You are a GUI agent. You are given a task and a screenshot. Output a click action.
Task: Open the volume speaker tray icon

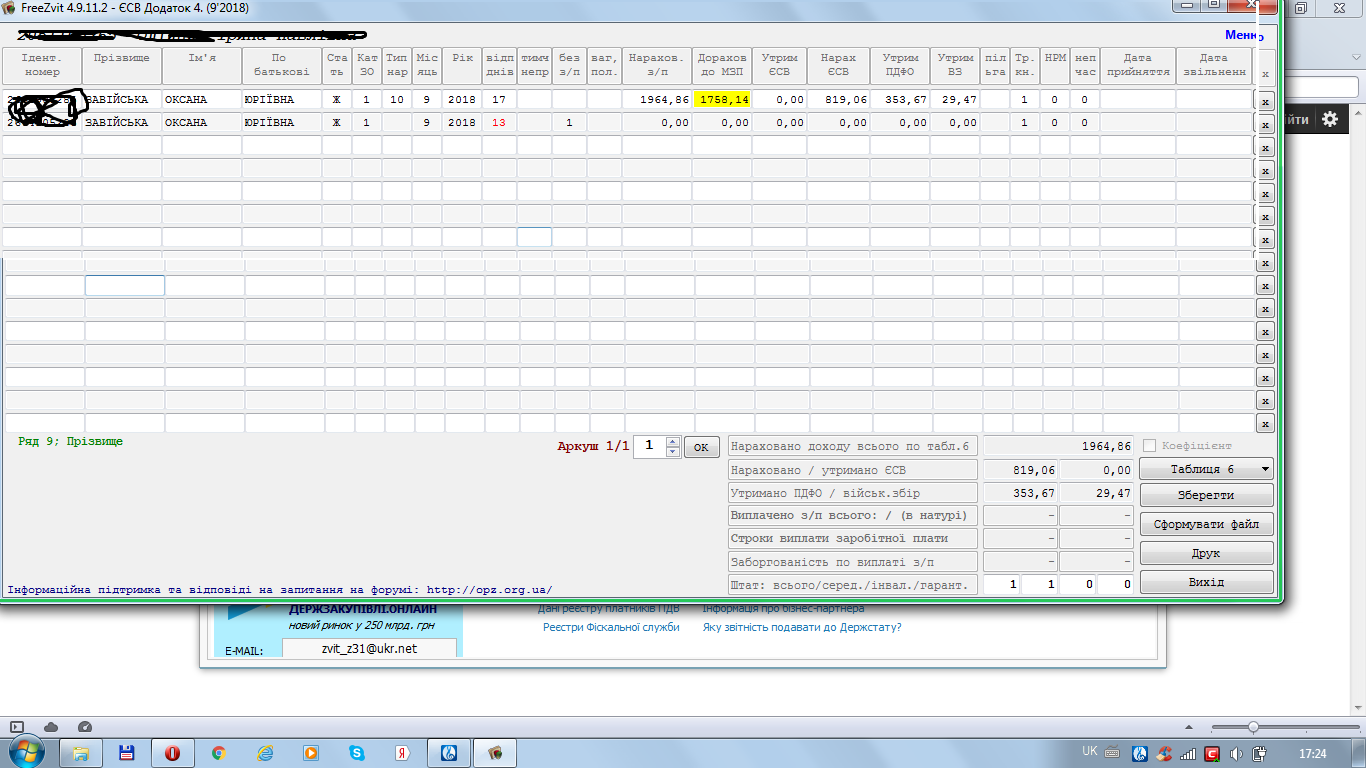click(x=1236, y=753)
